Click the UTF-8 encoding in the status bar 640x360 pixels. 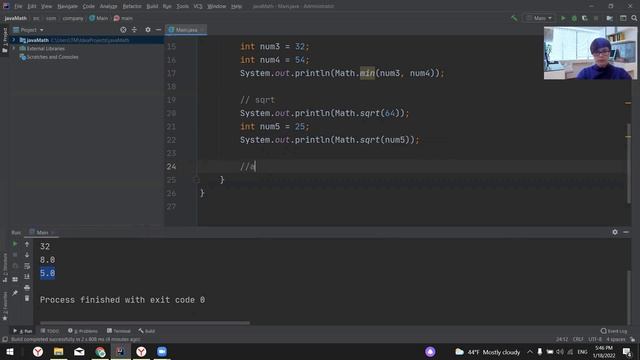[595, 340]
